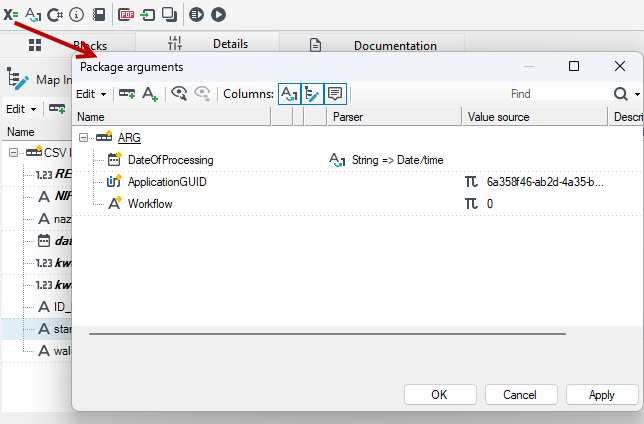Open the search options dropdown arrow
644x424 pixels.
(x=637, y=94)
